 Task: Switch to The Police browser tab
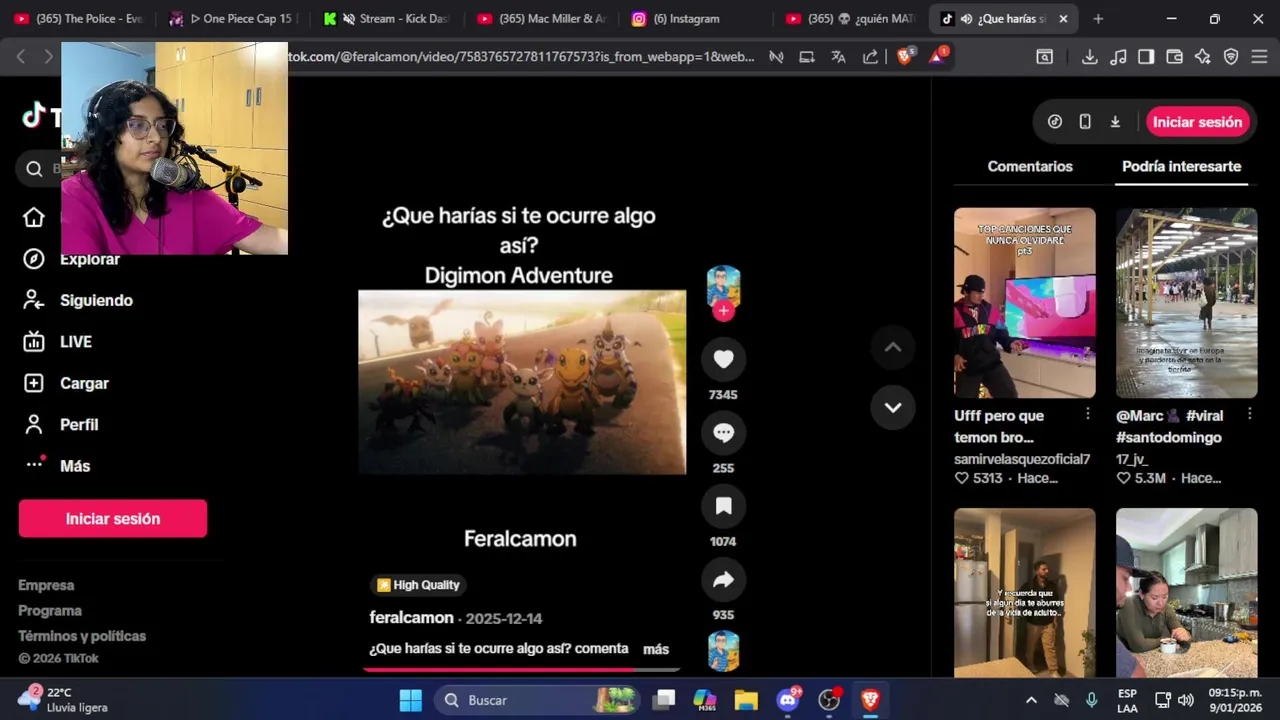80,19
